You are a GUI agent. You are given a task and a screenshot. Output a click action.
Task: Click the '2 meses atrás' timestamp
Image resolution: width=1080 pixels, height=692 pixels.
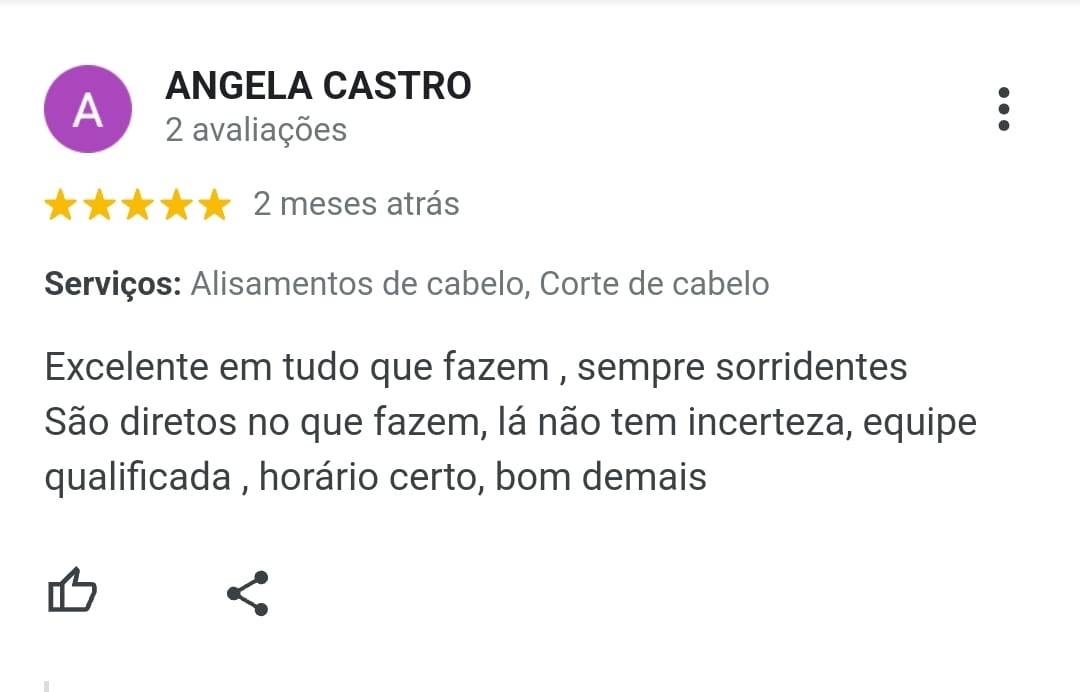pyautogui.click(x=356, y=203)
